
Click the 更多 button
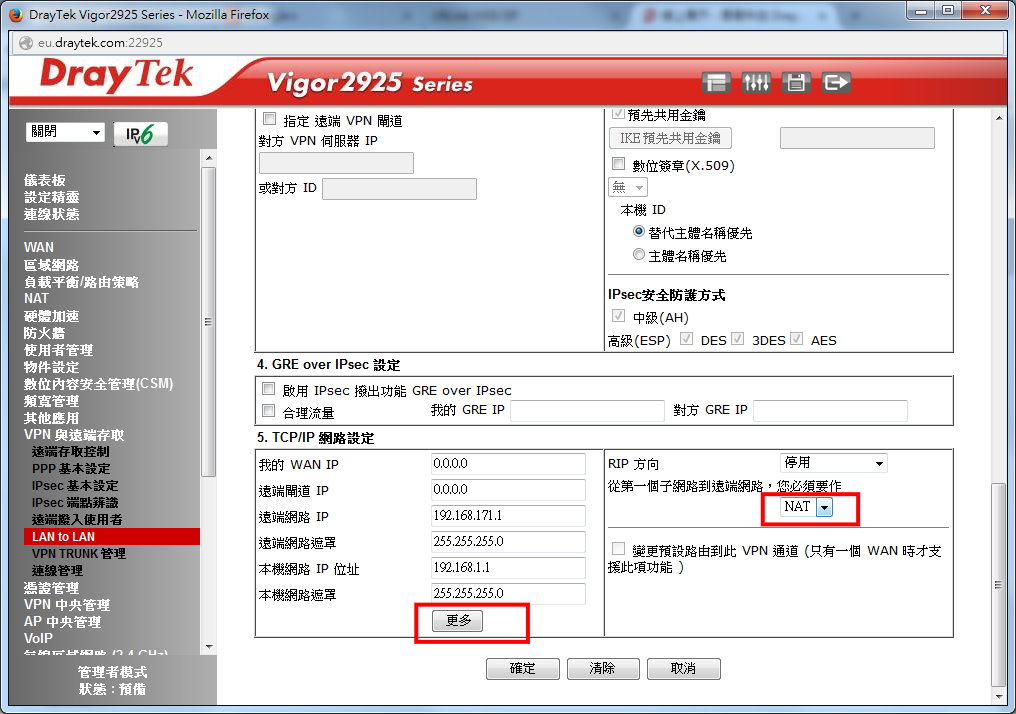458,621
